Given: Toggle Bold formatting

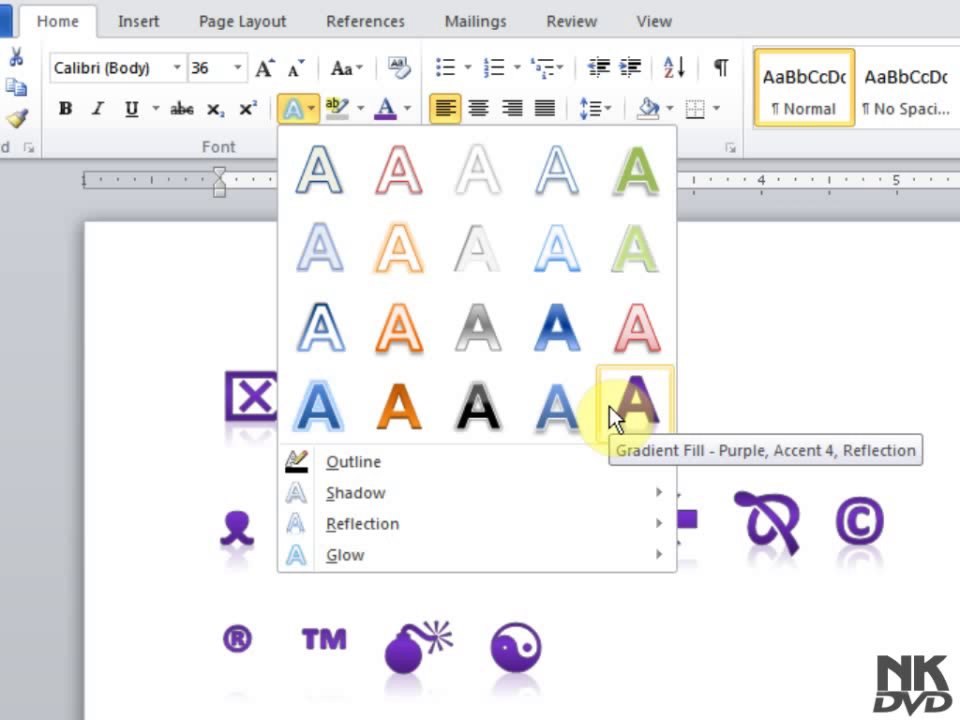Looking at the screenshot, I should pyautogui.click(x=65, y=109).
